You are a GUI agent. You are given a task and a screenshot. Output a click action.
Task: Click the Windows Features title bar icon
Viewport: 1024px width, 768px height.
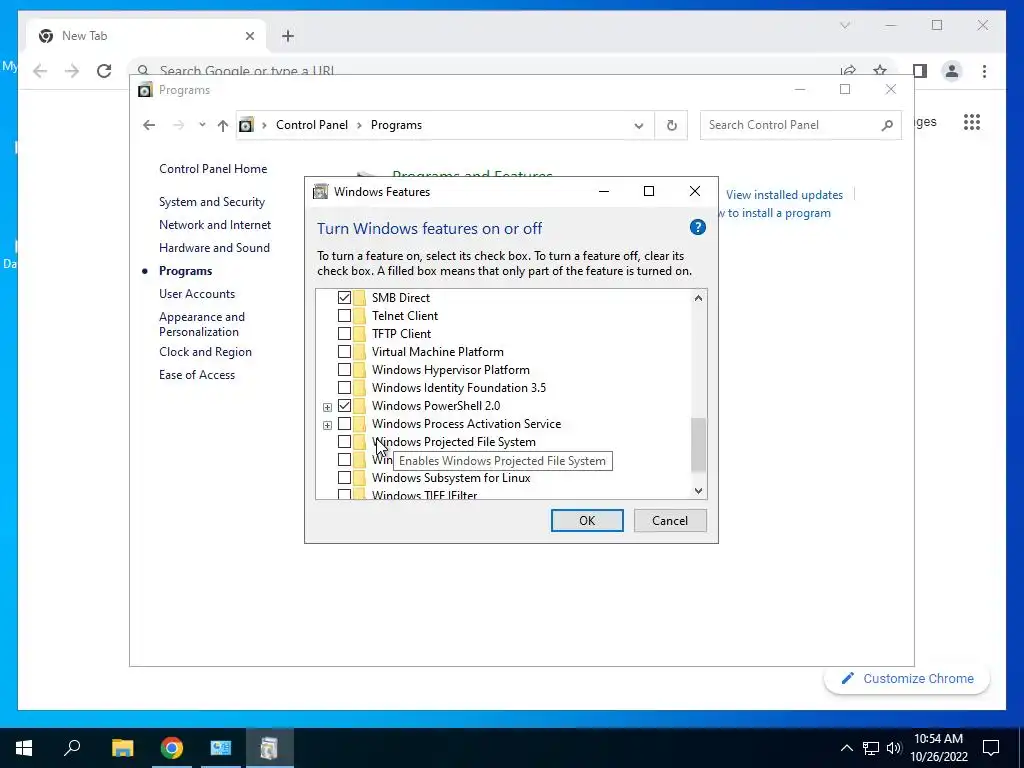coord(321,191)
